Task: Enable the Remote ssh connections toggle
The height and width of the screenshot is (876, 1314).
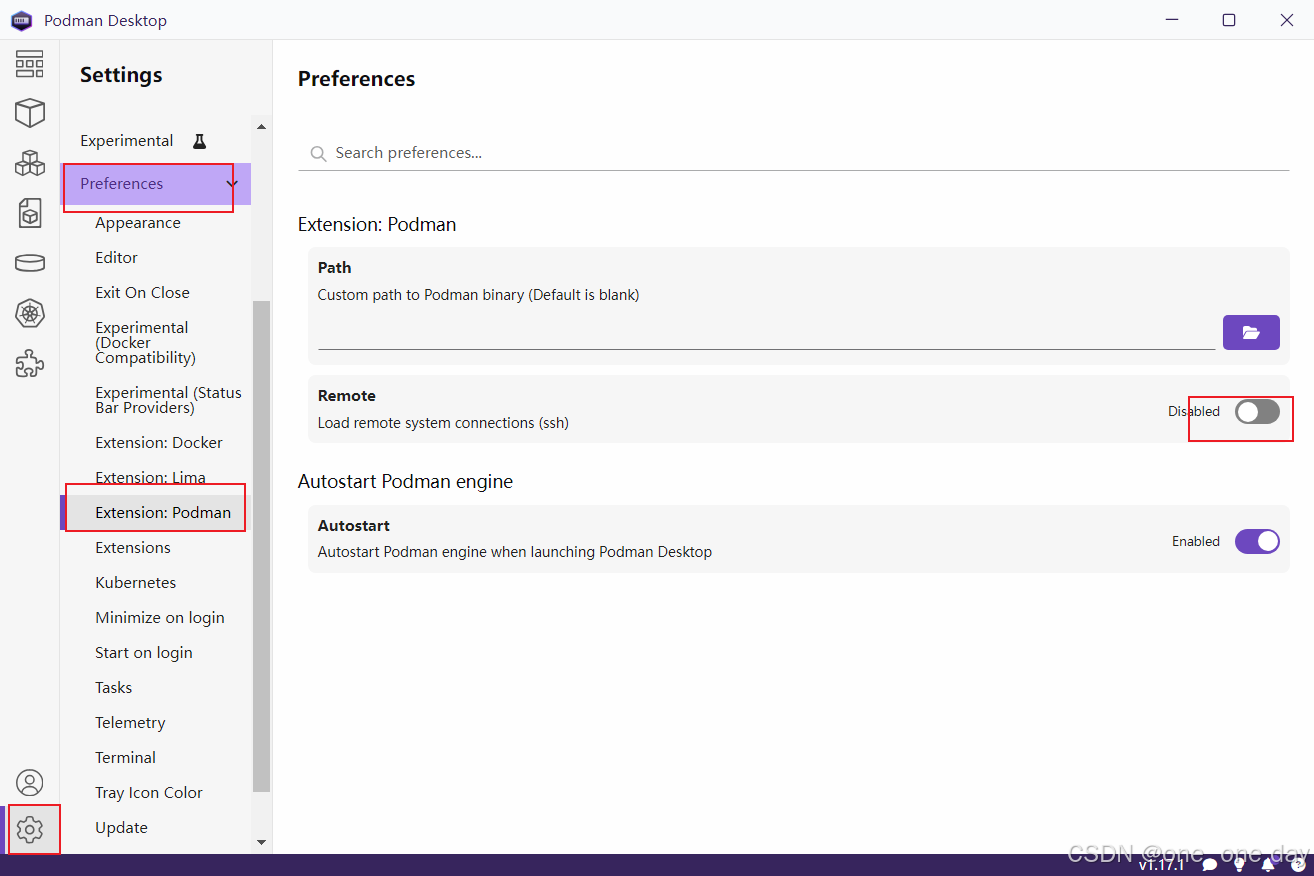Action: (x=1257, y=411)
